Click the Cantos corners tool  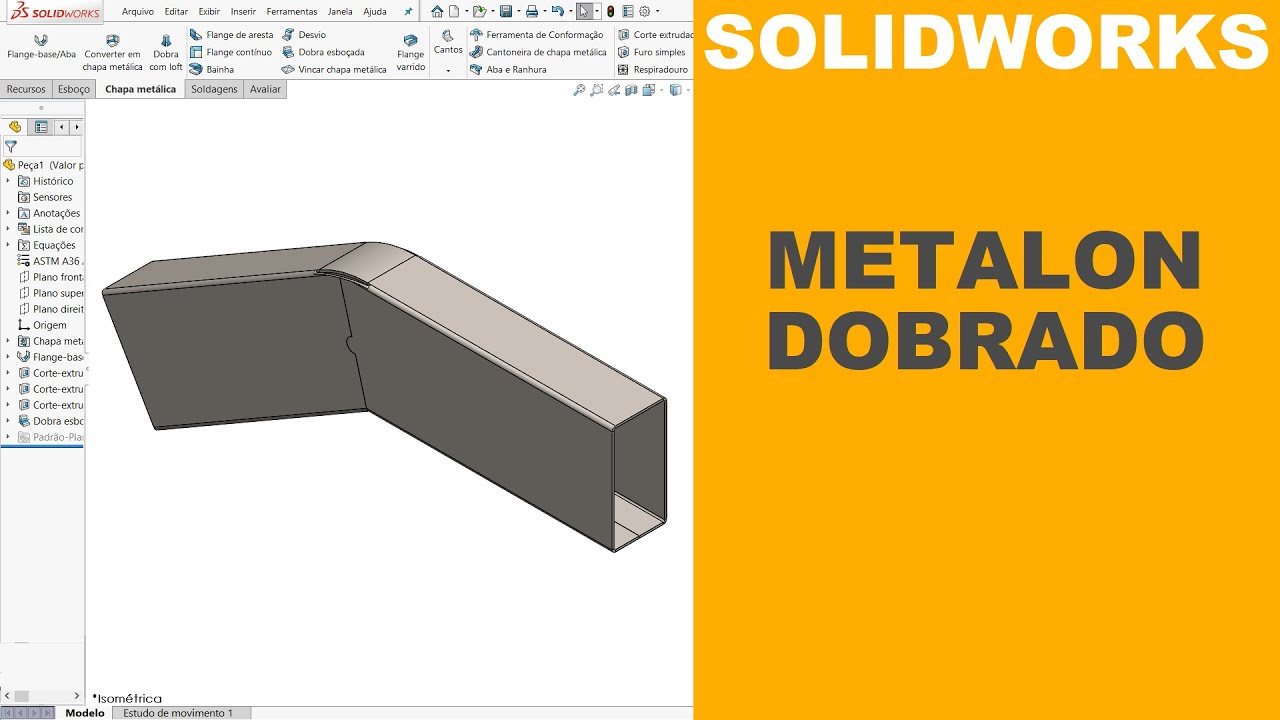point(448,42)
